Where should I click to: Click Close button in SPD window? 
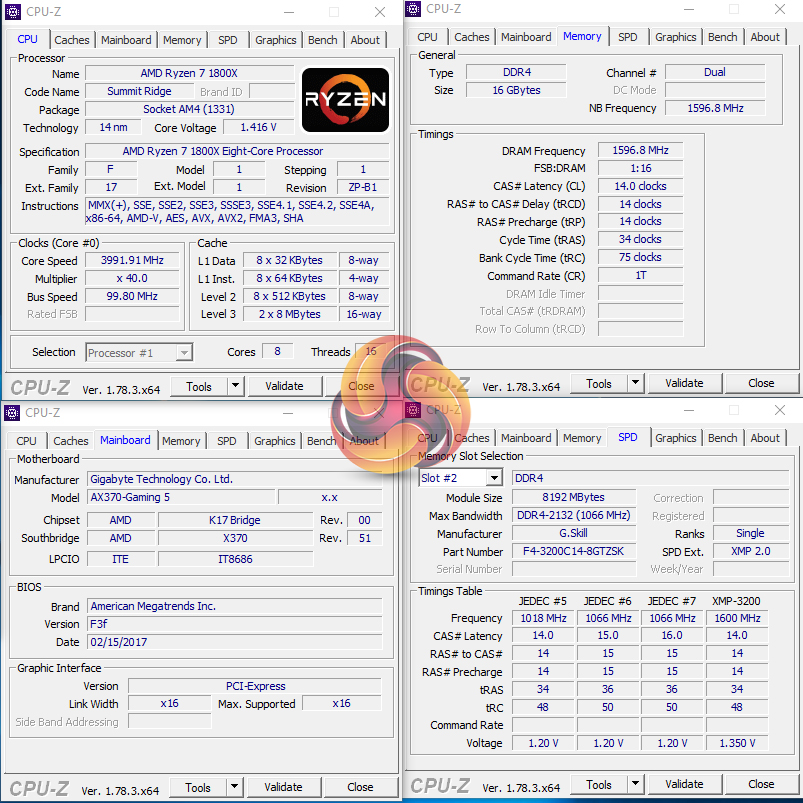tap(761, 784)
